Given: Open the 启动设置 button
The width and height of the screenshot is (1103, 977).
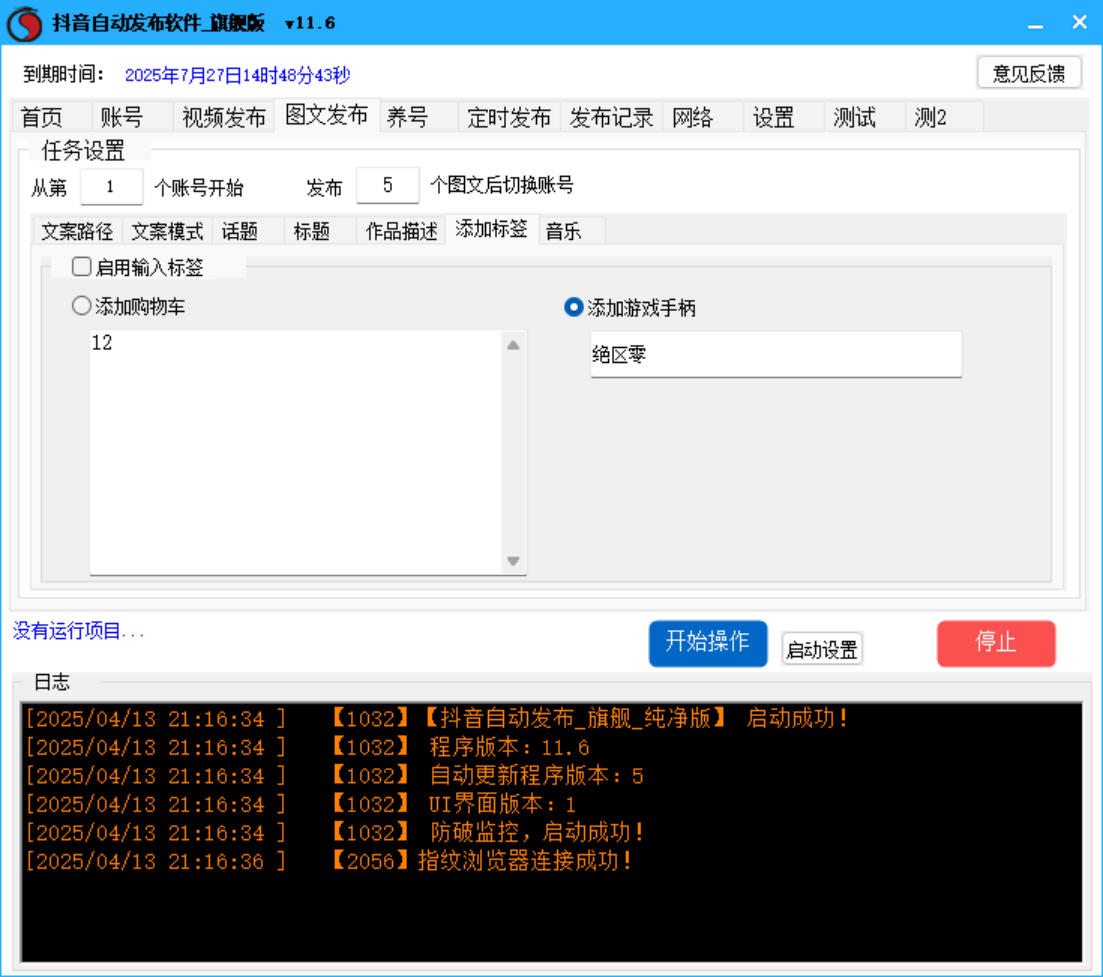Looking at the screenshot, I should (822, 649).
